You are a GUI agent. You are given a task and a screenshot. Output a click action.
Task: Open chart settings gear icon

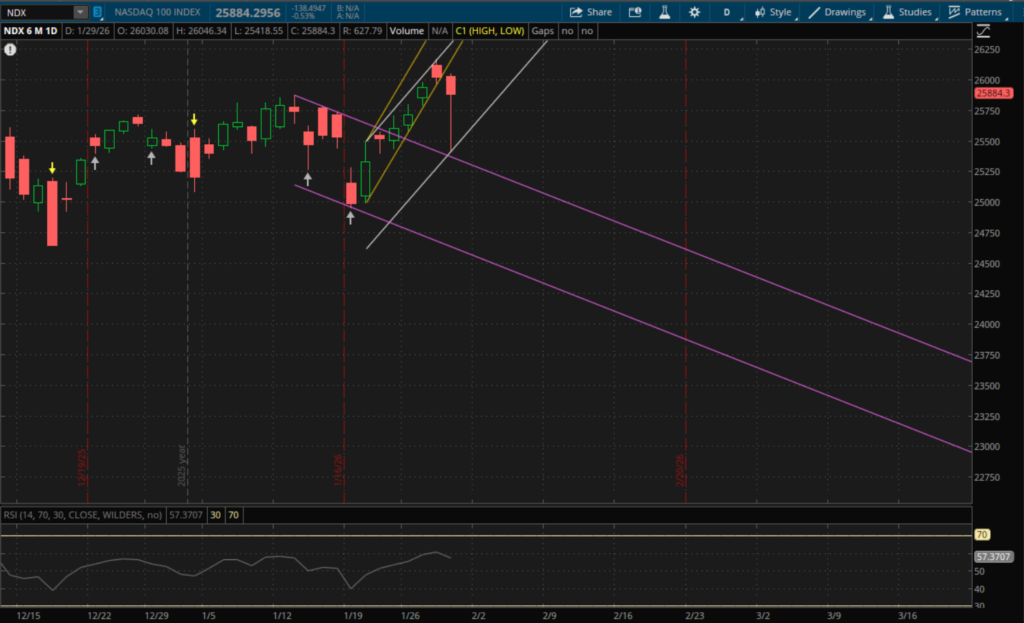695,12
